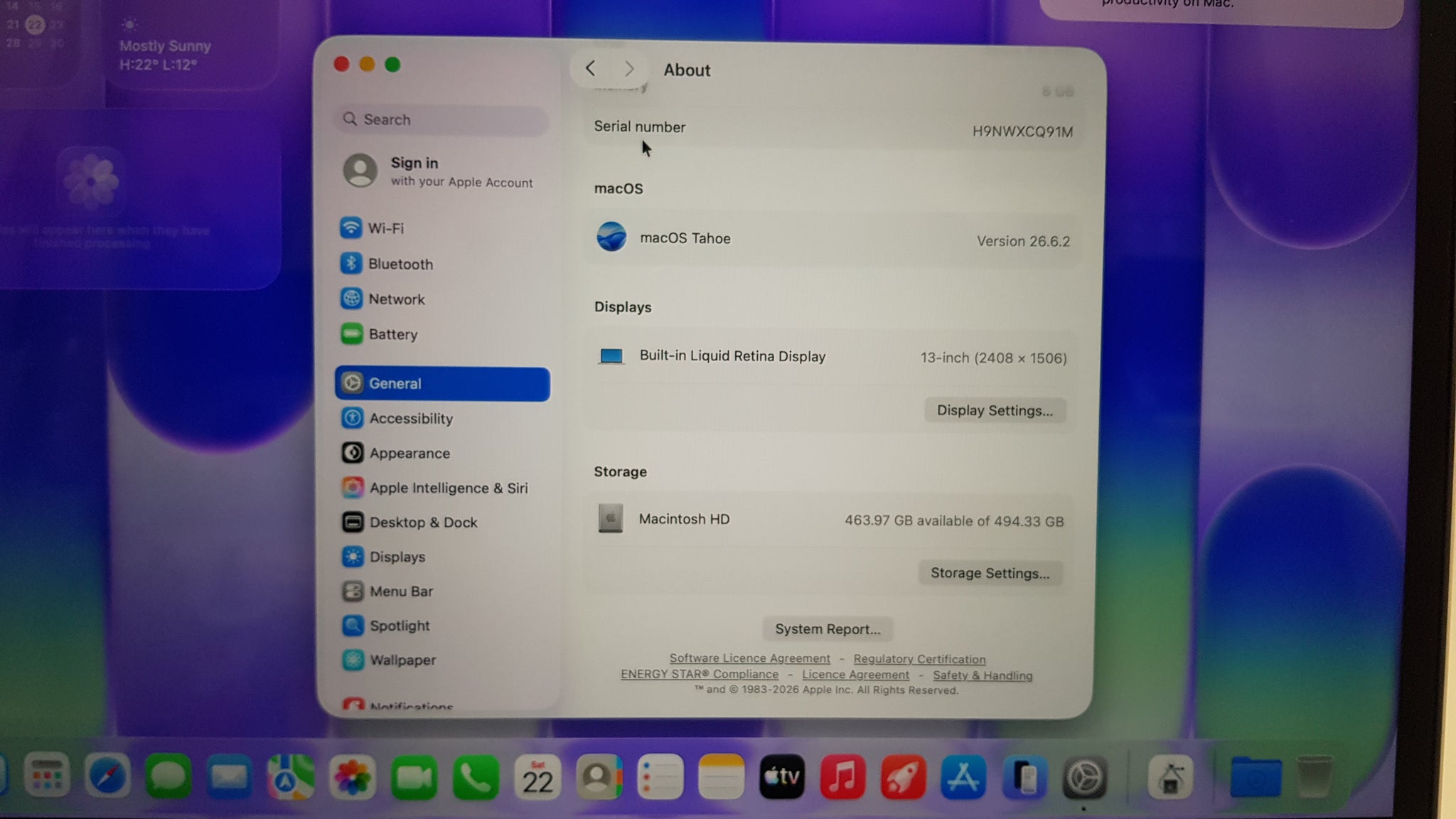Click the Built-in Liquid Retina Display laptop icon
The image size is (1456, 819).
(611, 356)
